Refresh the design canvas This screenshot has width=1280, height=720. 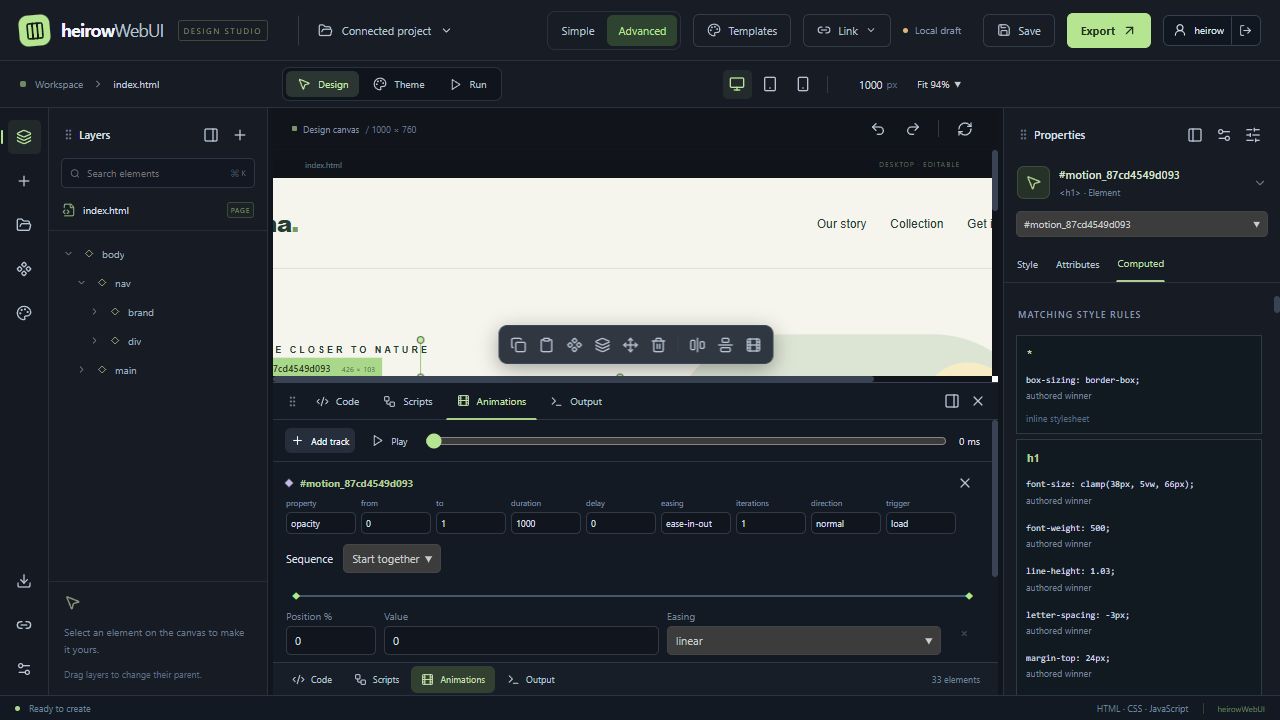pyautogui.click(x=965, y=129)
